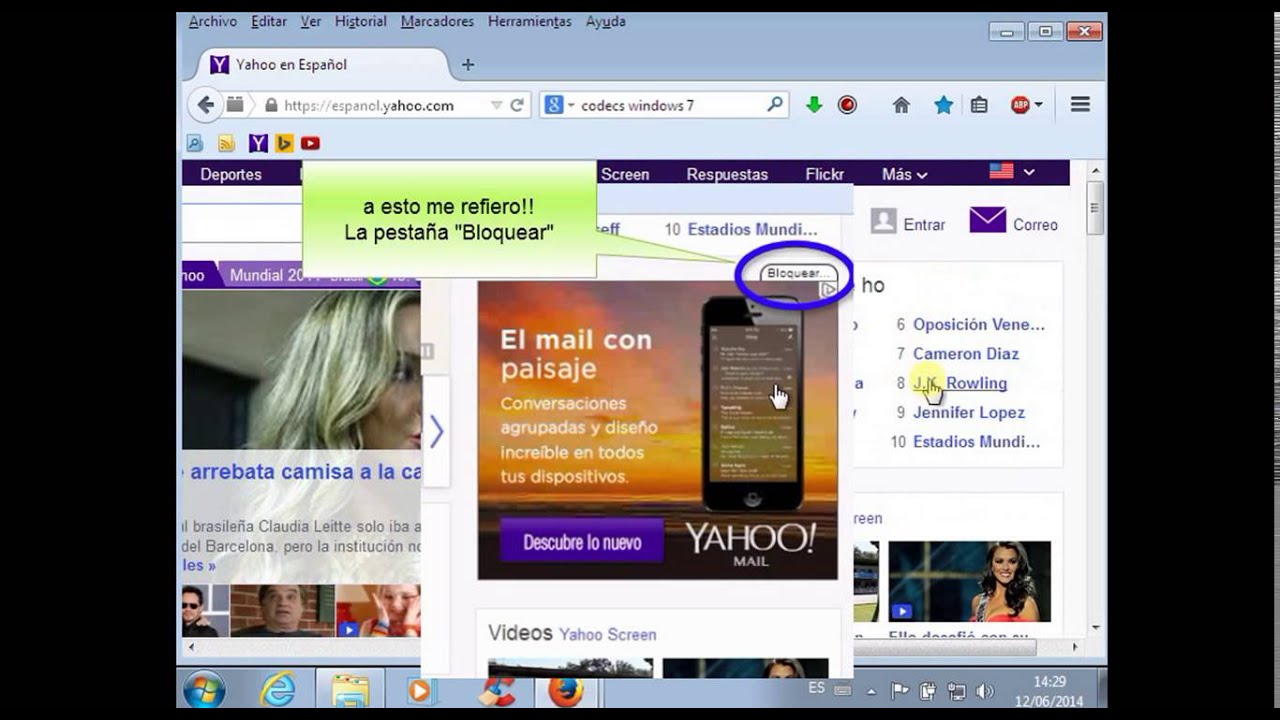
Task: Go back with the browser Back arrow
Action: pyautogui.click(x=205, y=105)
